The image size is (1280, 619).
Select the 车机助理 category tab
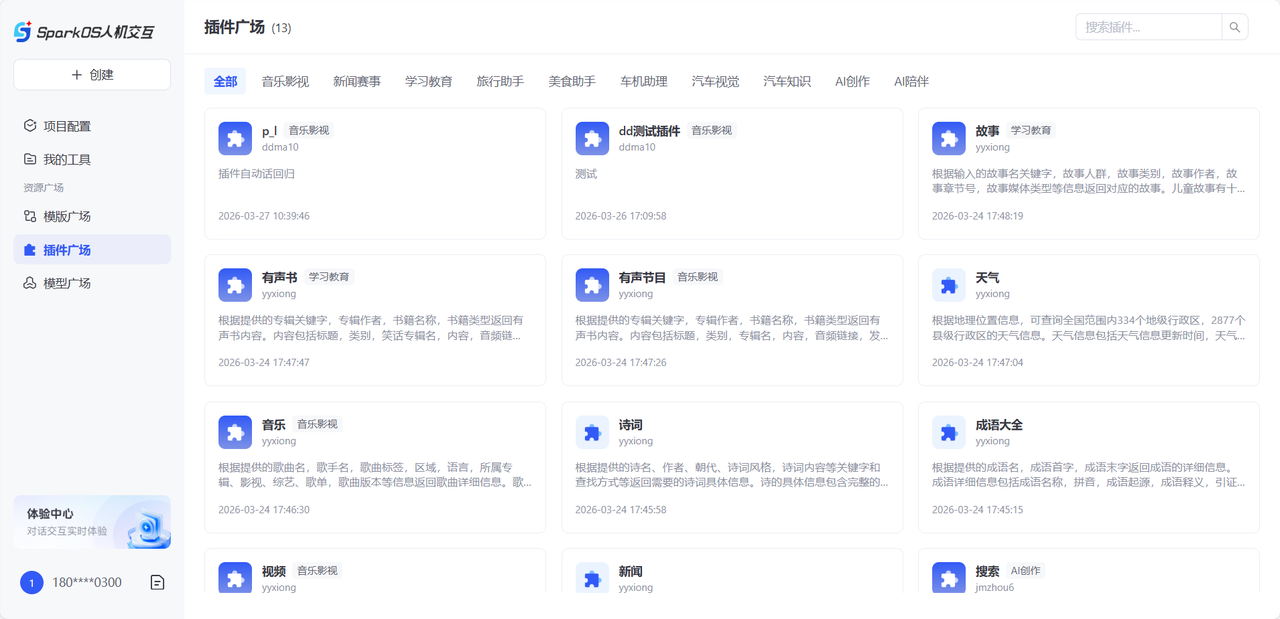click(643, 81)
